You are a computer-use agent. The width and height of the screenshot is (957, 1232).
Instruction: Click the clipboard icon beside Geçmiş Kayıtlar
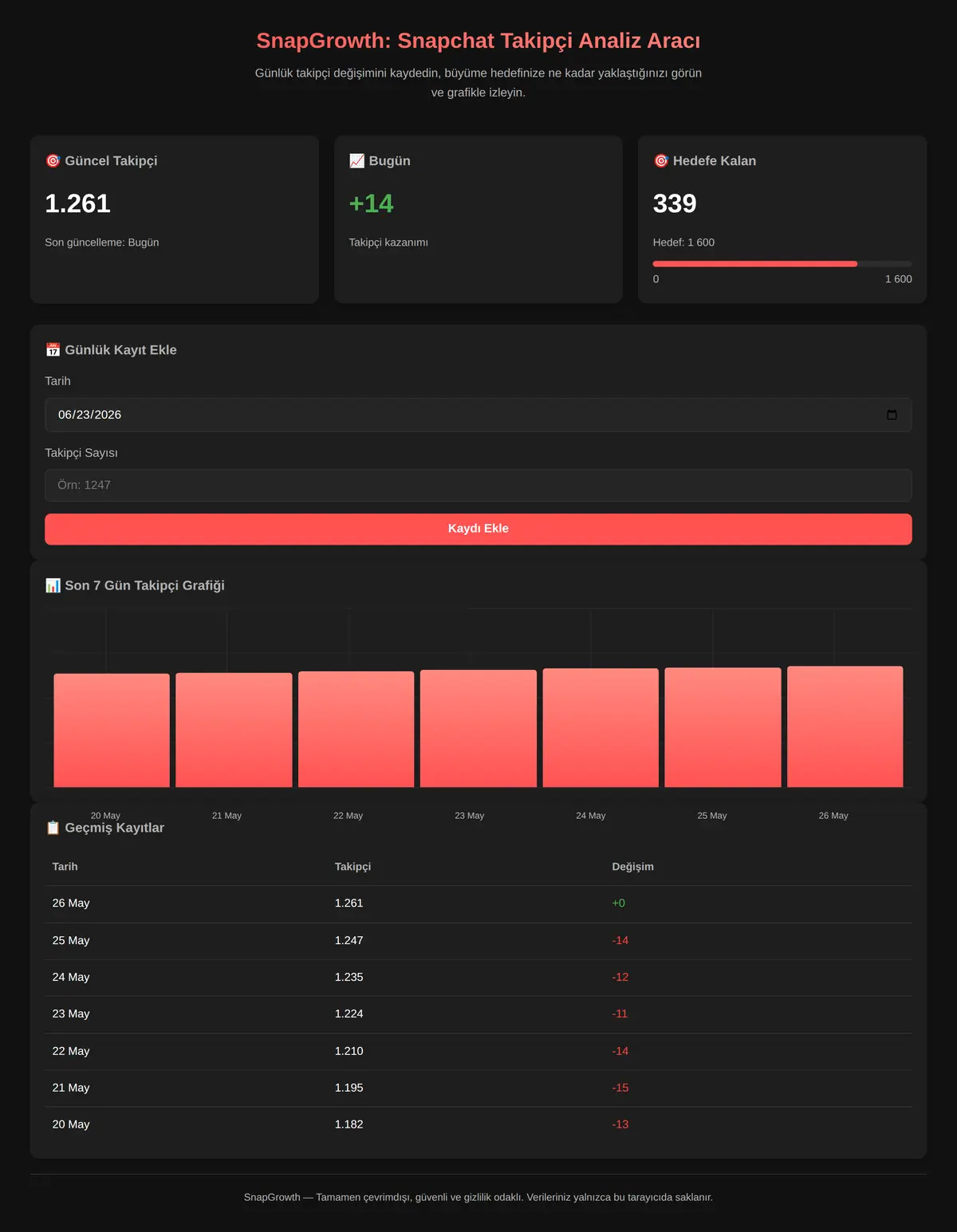[x=53, y=828]
